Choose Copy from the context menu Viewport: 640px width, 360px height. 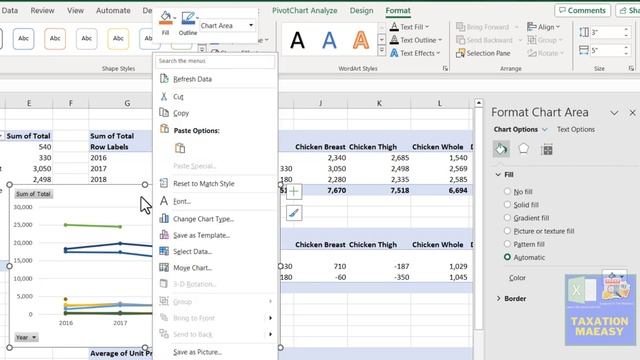pyautogui.click(x=181, y=113)
